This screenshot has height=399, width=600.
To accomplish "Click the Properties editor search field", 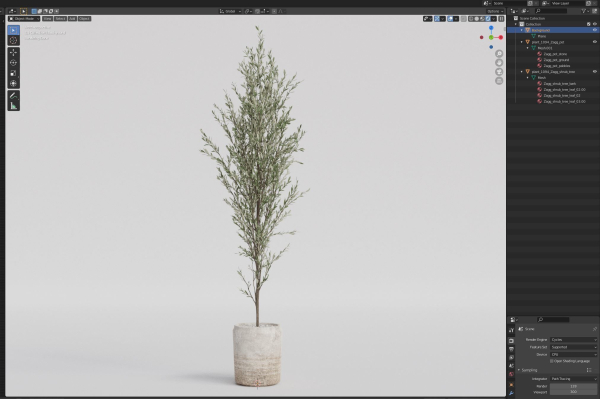I will 553,319.
